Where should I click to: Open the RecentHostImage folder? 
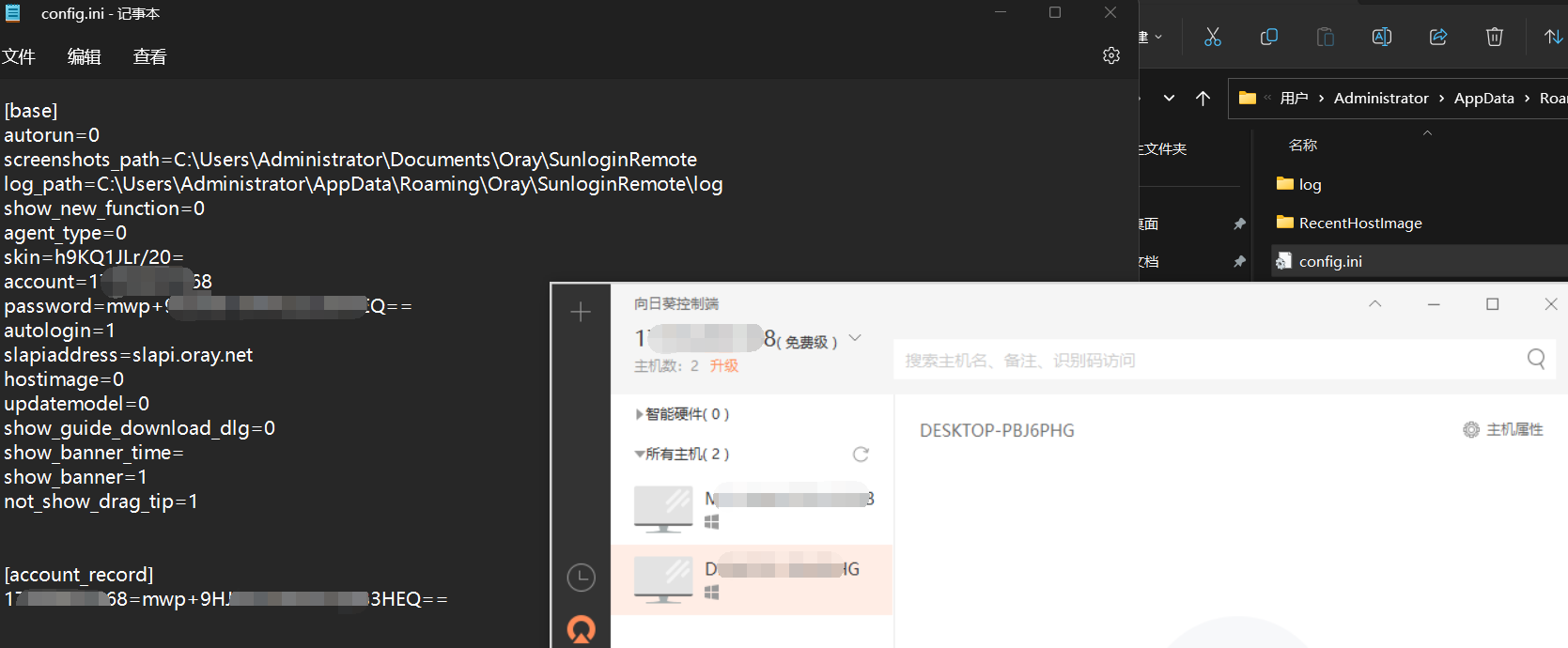pos(1349,223)
